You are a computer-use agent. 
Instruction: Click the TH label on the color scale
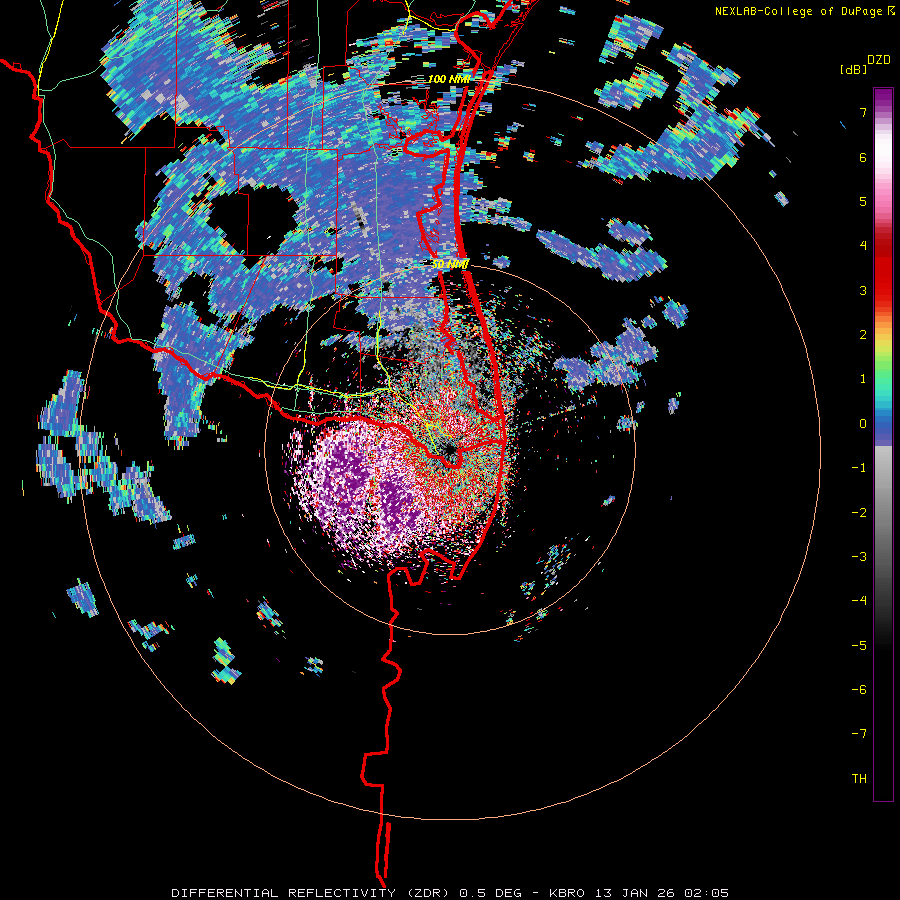click(x=859, y=779)
